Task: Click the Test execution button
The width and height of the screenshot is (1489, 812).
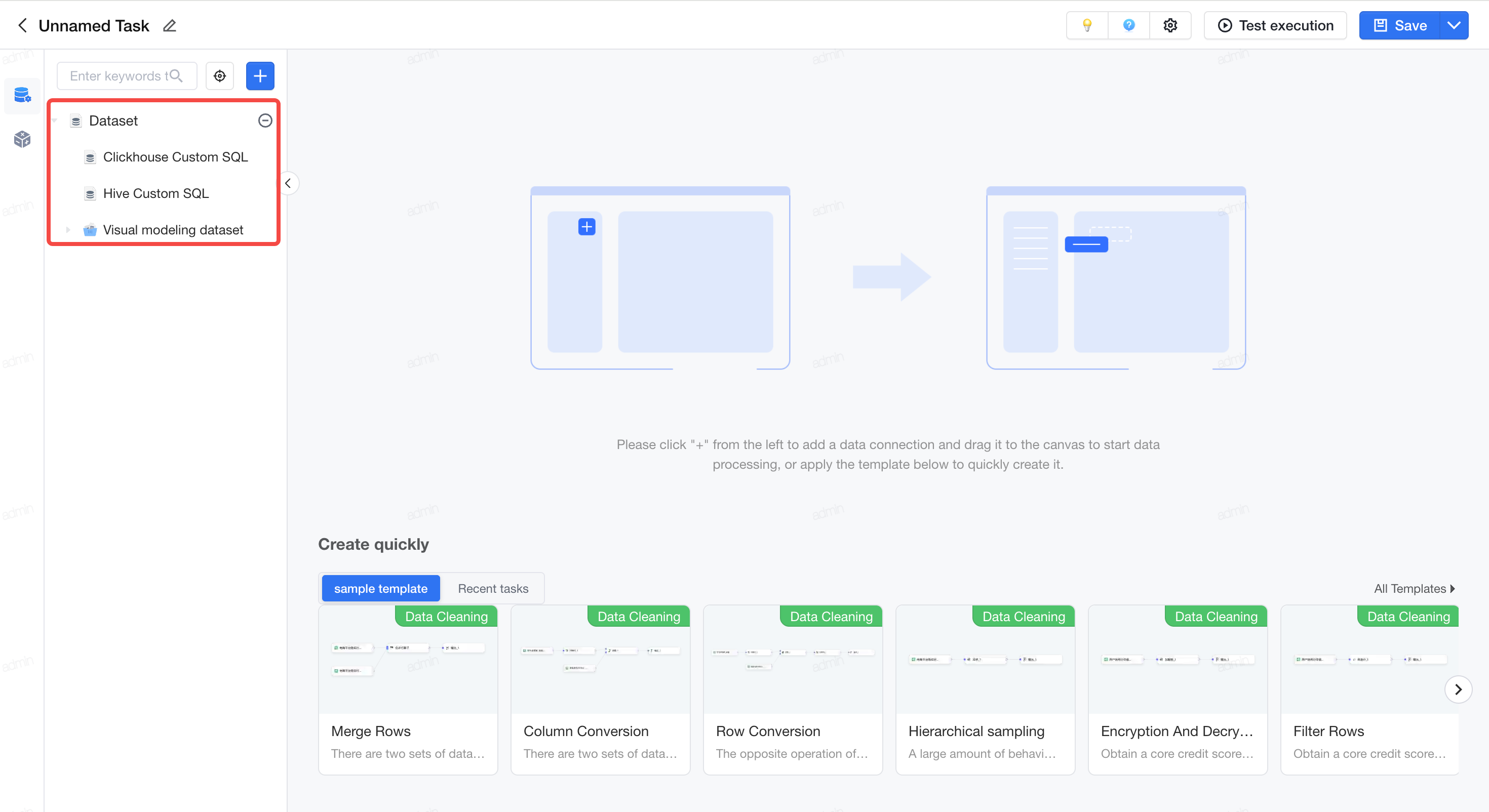Action: click(1275, 25)
